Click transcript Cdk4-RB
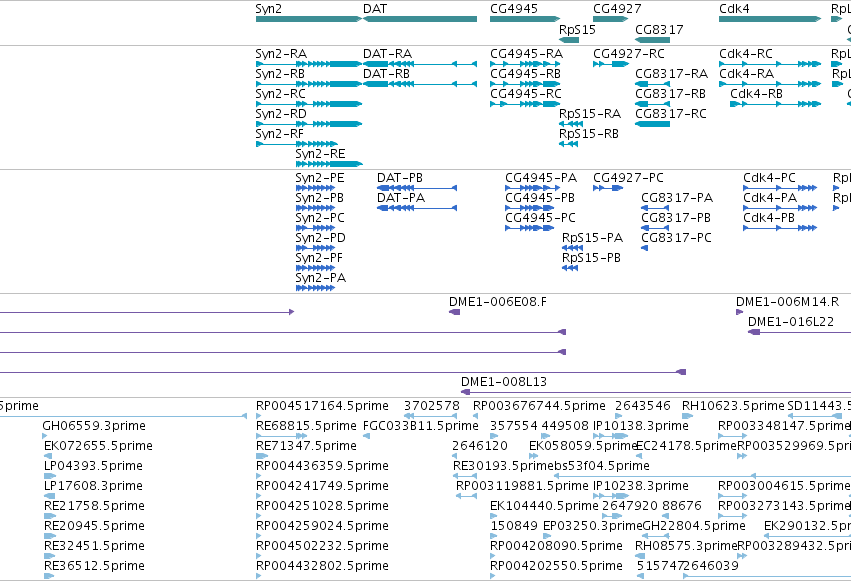Image resolution: width=851 pixels, height=581 pixels. [x=776, y=104]
